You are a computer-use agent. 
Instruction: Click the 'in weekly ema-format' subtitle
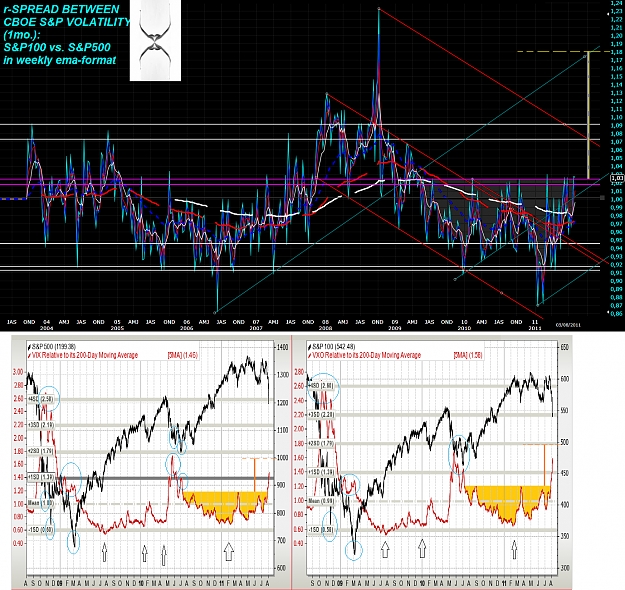coord(60,60)
